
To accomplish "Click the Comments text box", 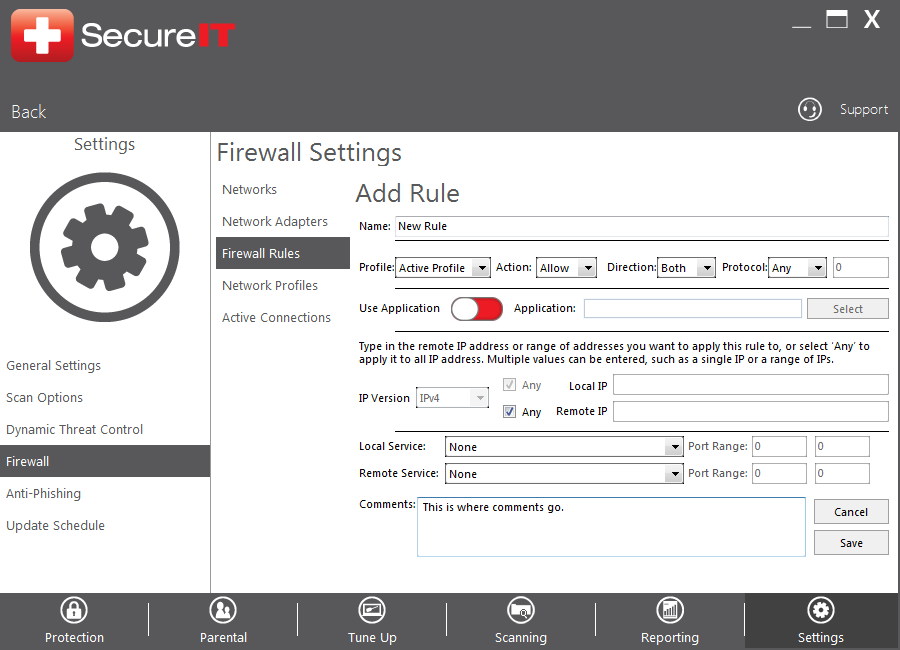I will point(611,527).
